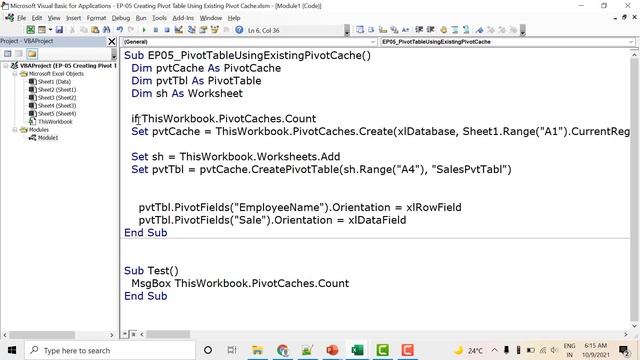Click the Insert UserForm toolbar icon
Screen dimensions: 640x360
pos(42,30)
